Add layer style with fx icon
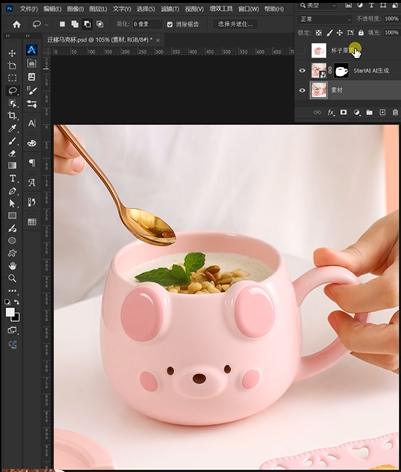The height and width of the screenshot is (472, 401). tap(330, 113)
